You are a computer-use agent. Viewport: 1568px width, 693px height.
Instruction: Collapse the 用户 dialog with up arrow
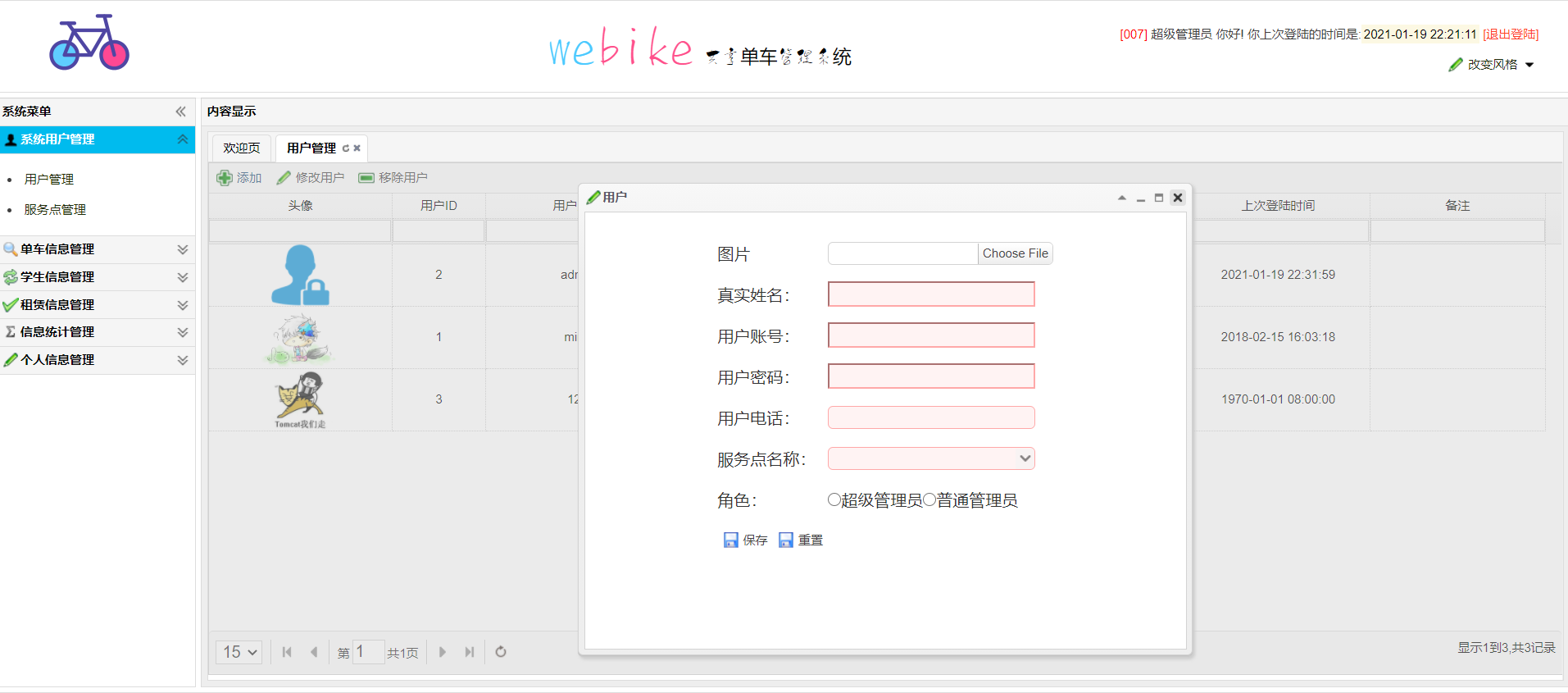pos(1121,198)
